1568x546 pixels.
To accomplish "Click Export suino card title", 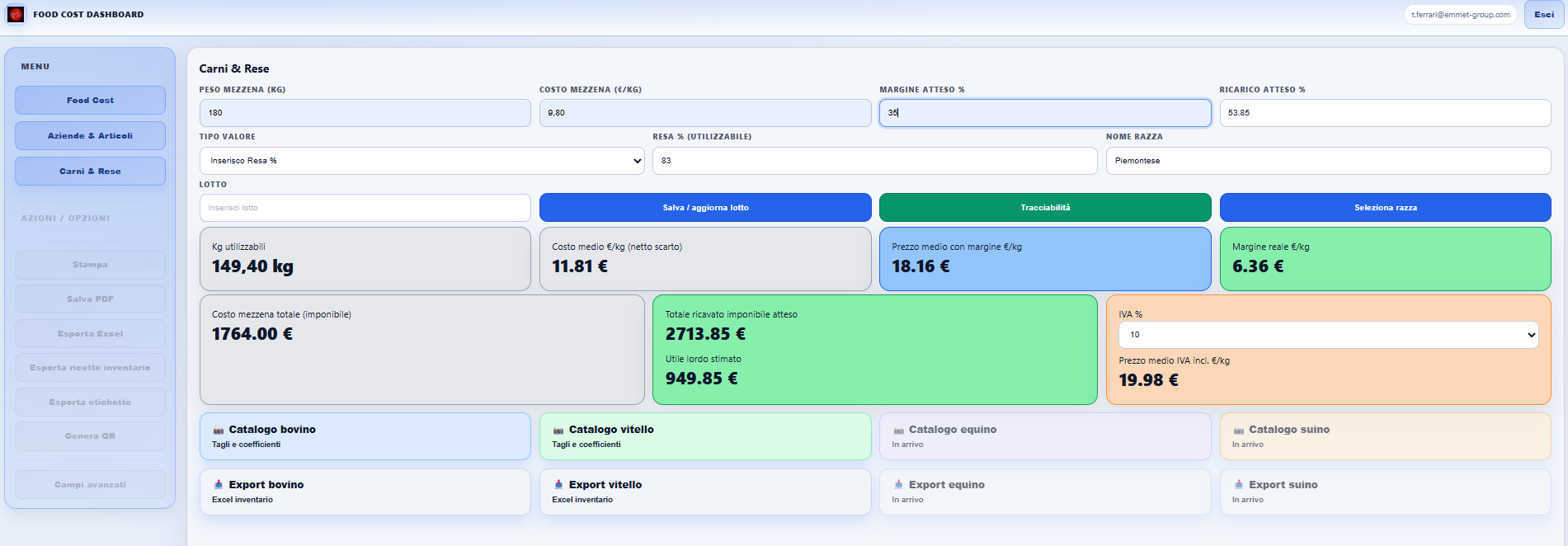I will click(x=1283, y=485).
